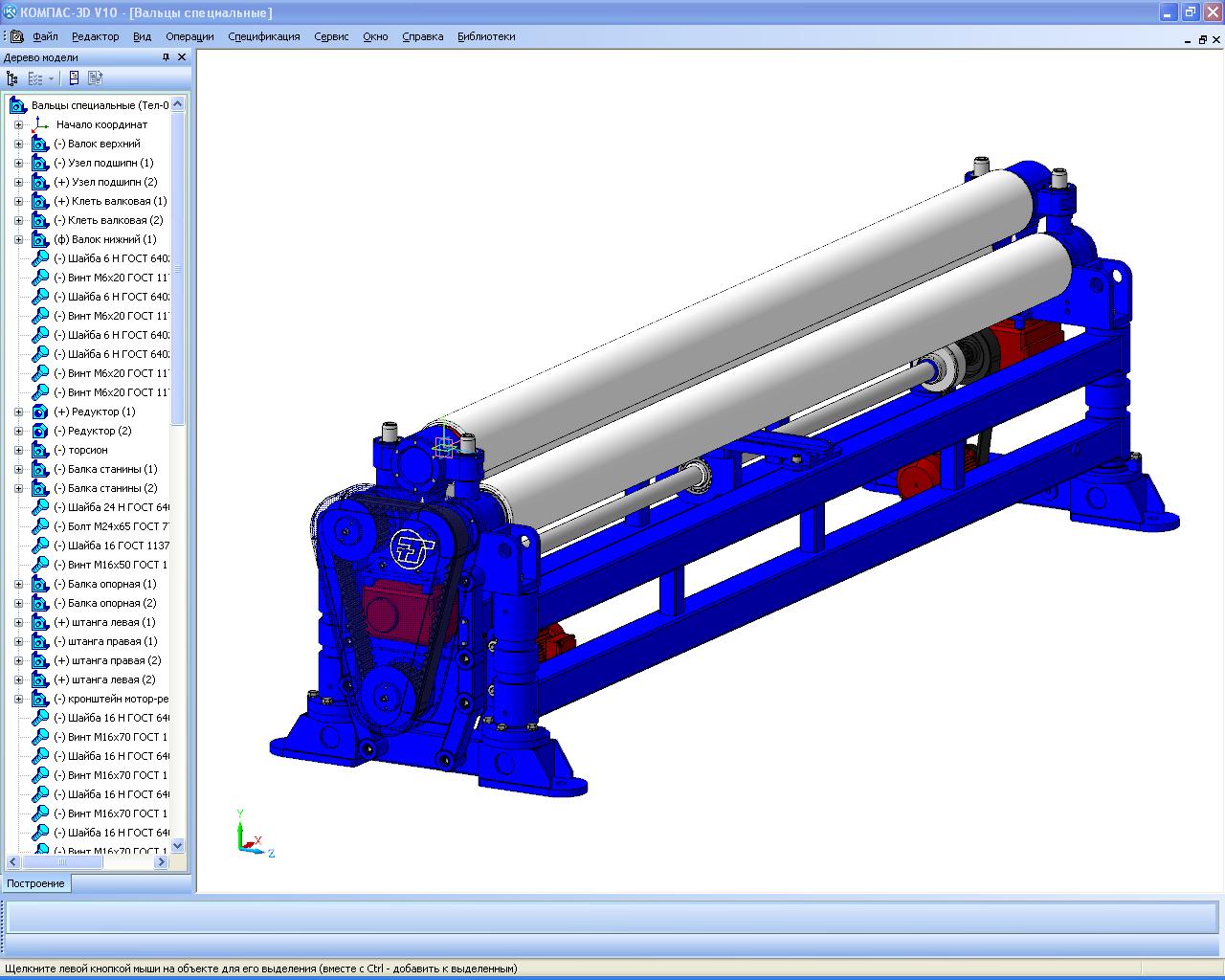Click the Редуктор (1) part icon
The width and height of the screenshot is (1225, 980).
coord(40,412)
